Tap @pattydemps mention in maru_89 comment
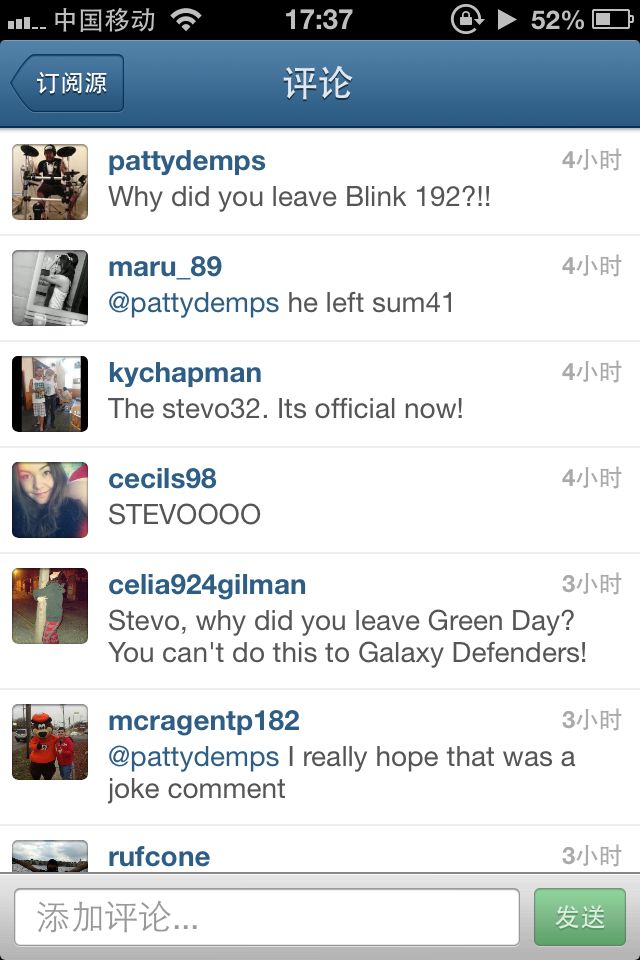640x960 pixels. 194,304
